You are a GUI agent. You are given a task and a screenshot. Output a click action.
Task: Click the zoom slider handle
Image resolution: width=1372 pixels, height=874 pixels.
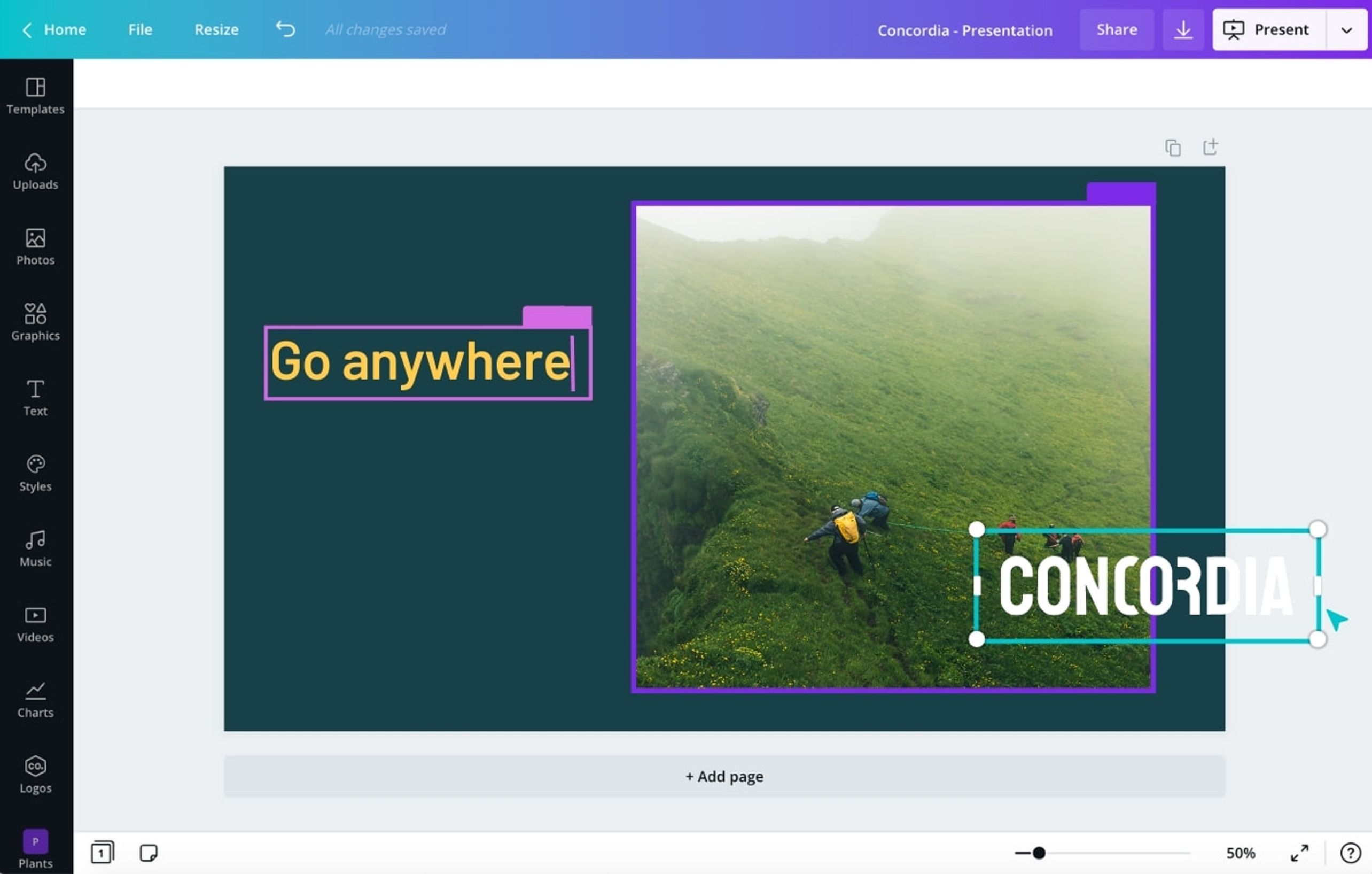[1039, 853]
